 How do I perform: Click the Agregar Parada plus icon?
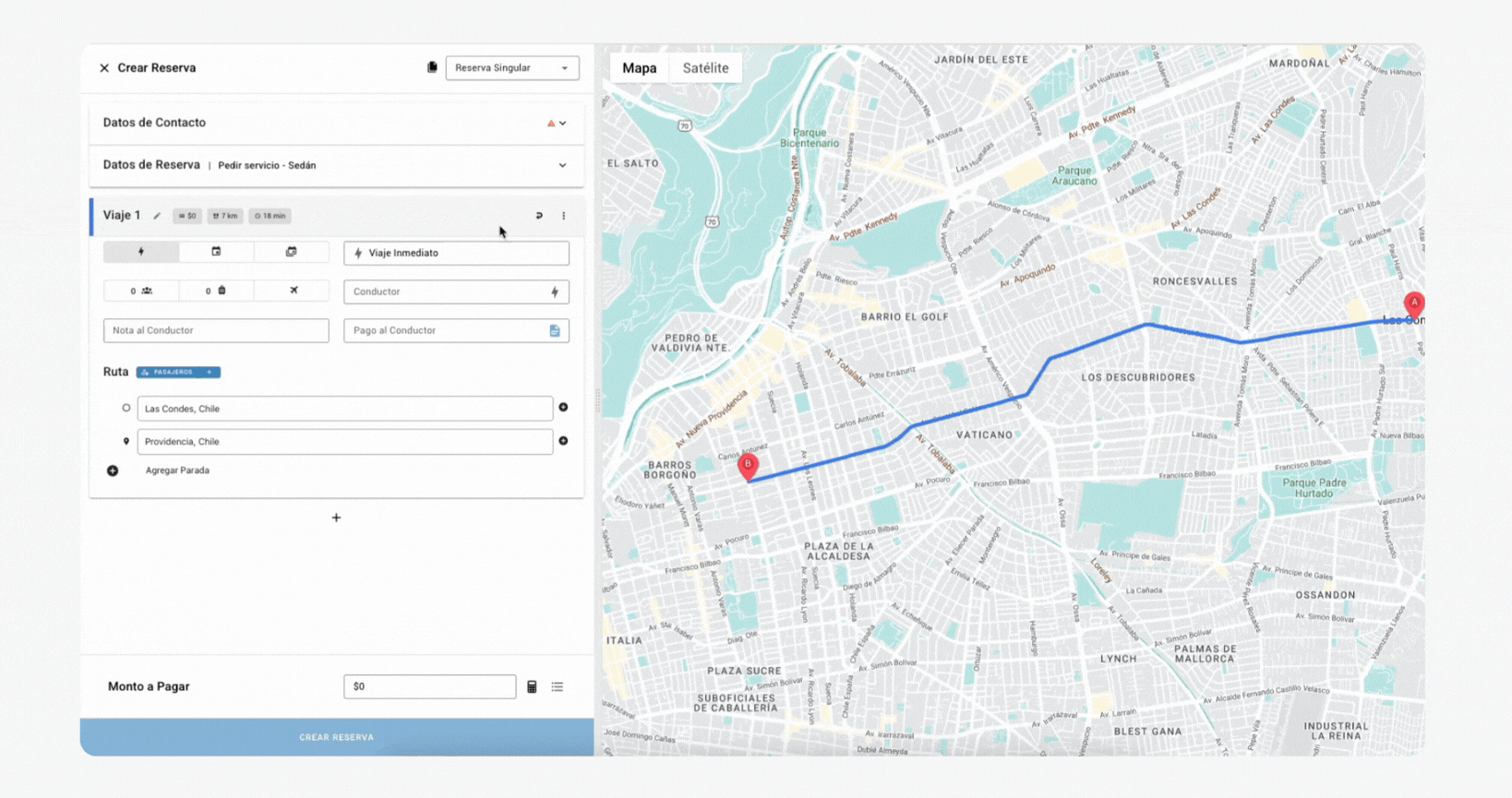click(113, 470)
